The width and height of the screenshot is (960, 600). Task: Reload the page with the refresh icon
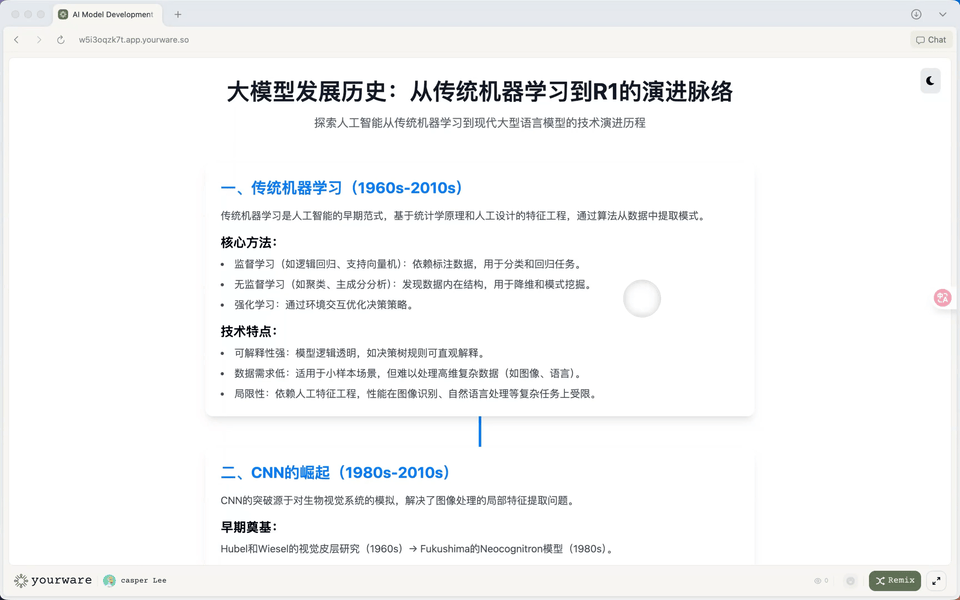(x=61, y=40)
